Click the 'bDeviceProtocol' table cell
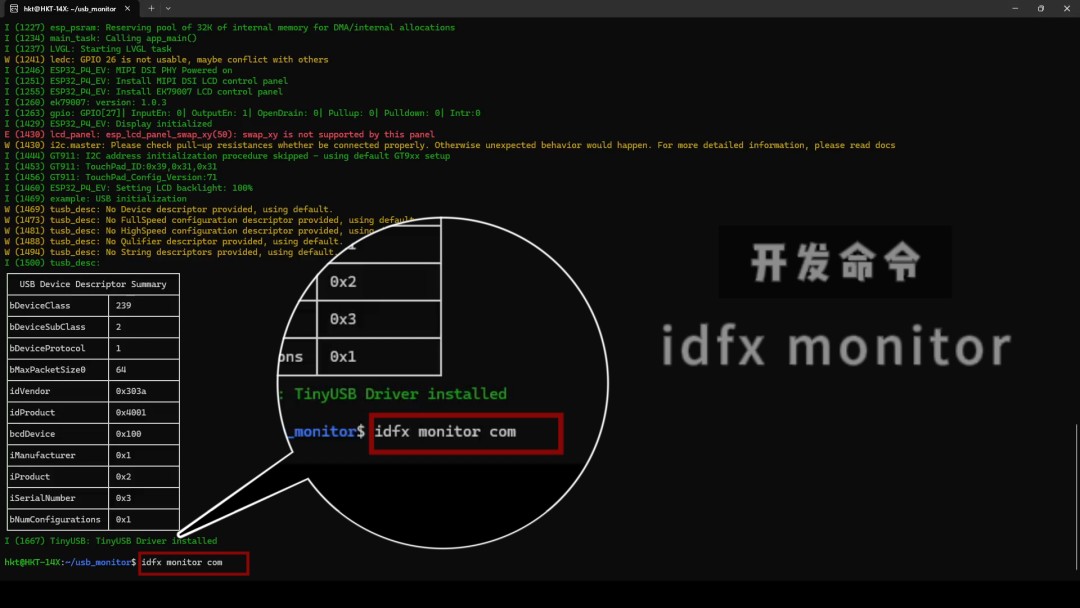This screenshot has height=608, width=1080. [x=58, y=348]
